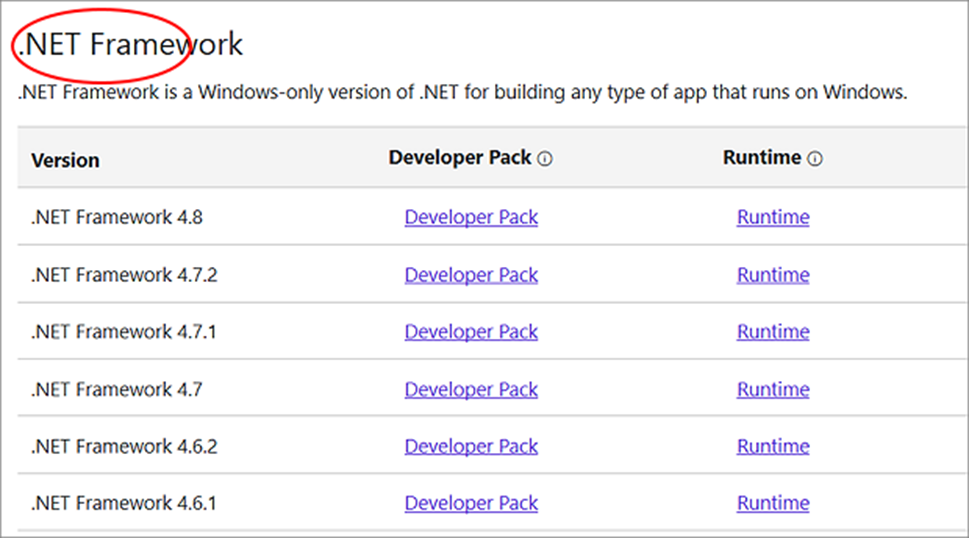Open Developer Pack link for .NET Framework 4.8
The height and width of the screenshot is (538, 969).
tap(471, 217)
